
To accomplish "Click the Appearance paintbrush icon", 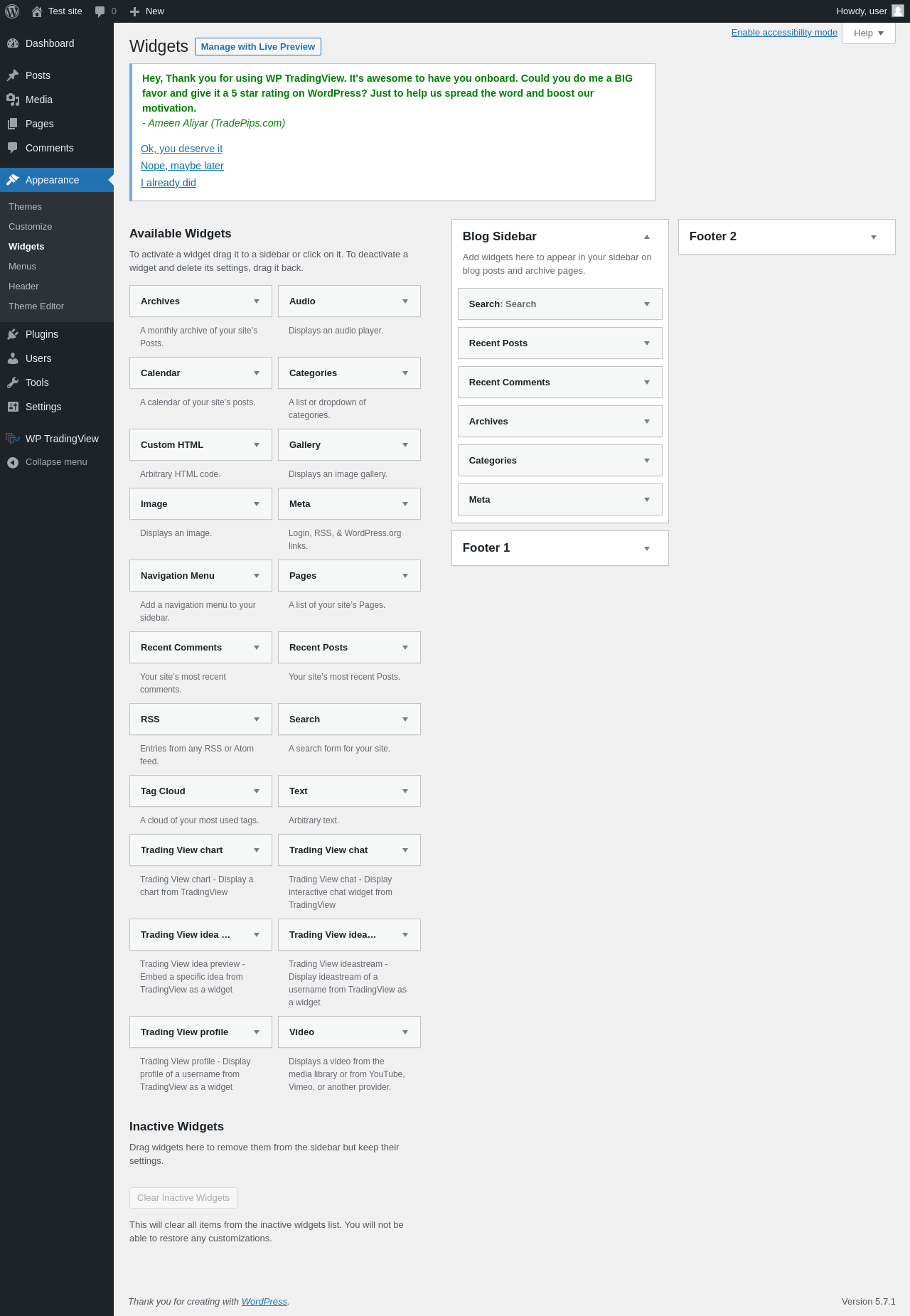I will pyautogui.click(x=13, y=180).
